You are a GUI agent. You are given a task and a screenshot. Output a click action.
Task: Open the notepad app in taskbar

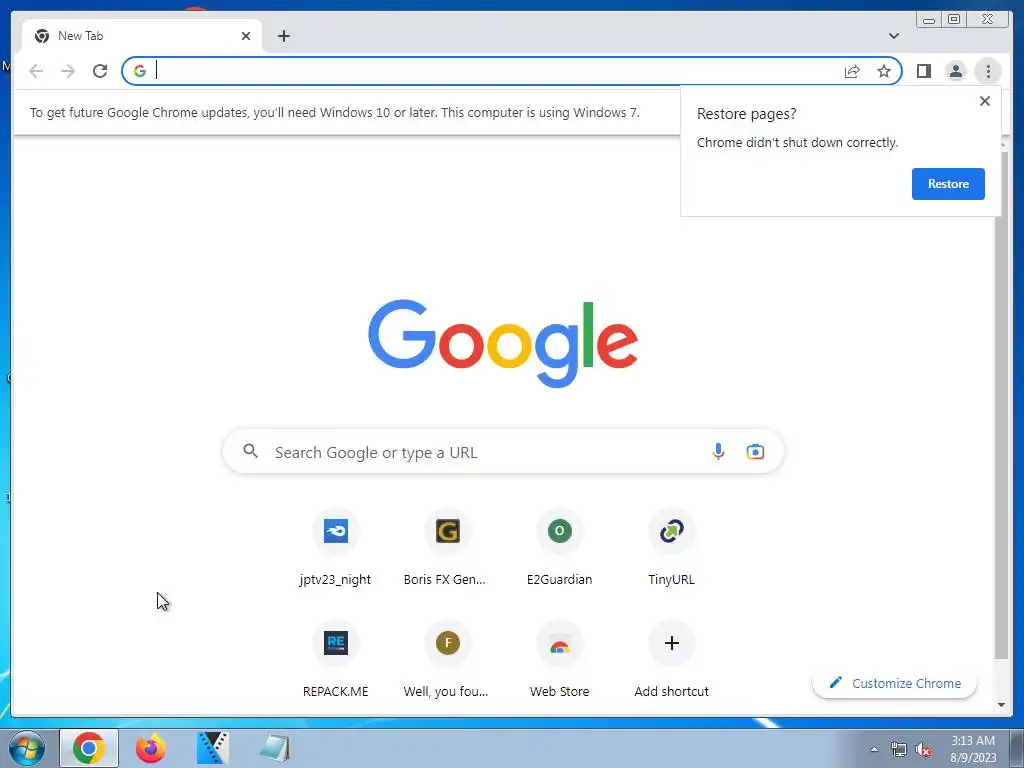click(x=274, y=748)
